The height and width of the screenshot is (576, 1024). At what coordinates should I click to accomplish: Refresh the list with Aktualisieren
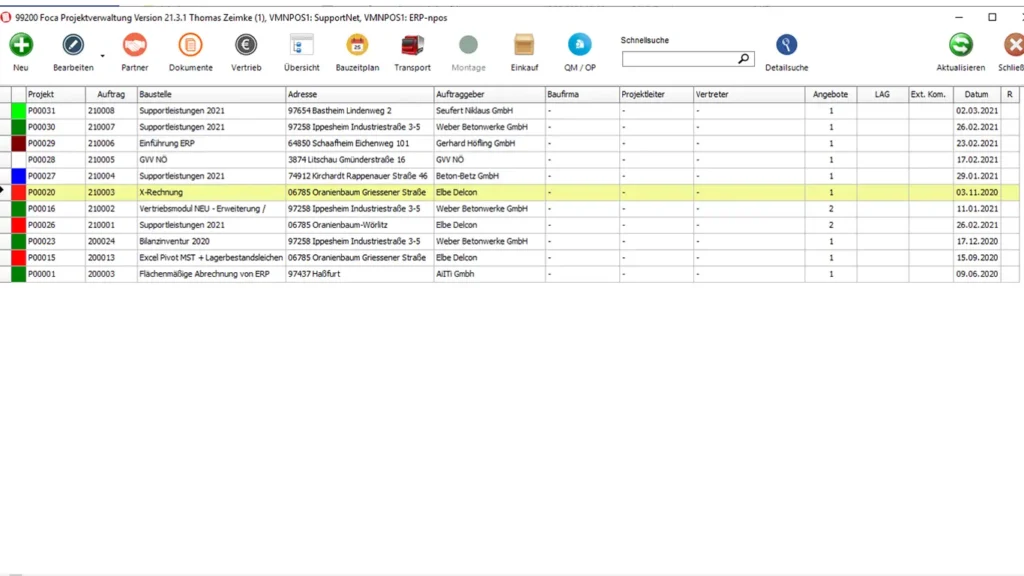(x=960, y=46)
